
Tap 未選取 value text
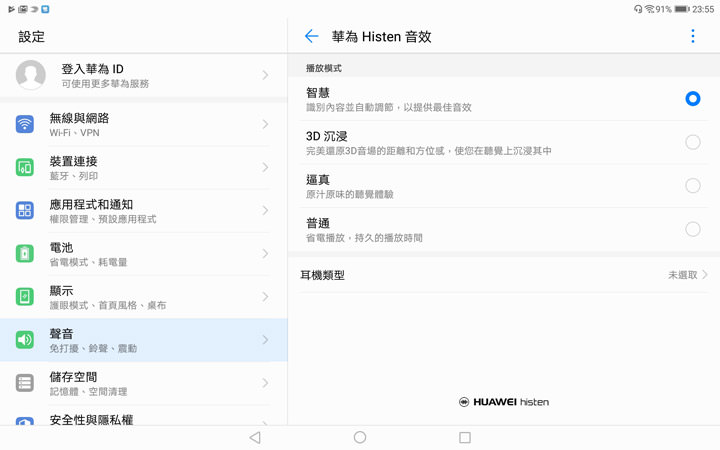pyautogui.click(x=683, y=275)
